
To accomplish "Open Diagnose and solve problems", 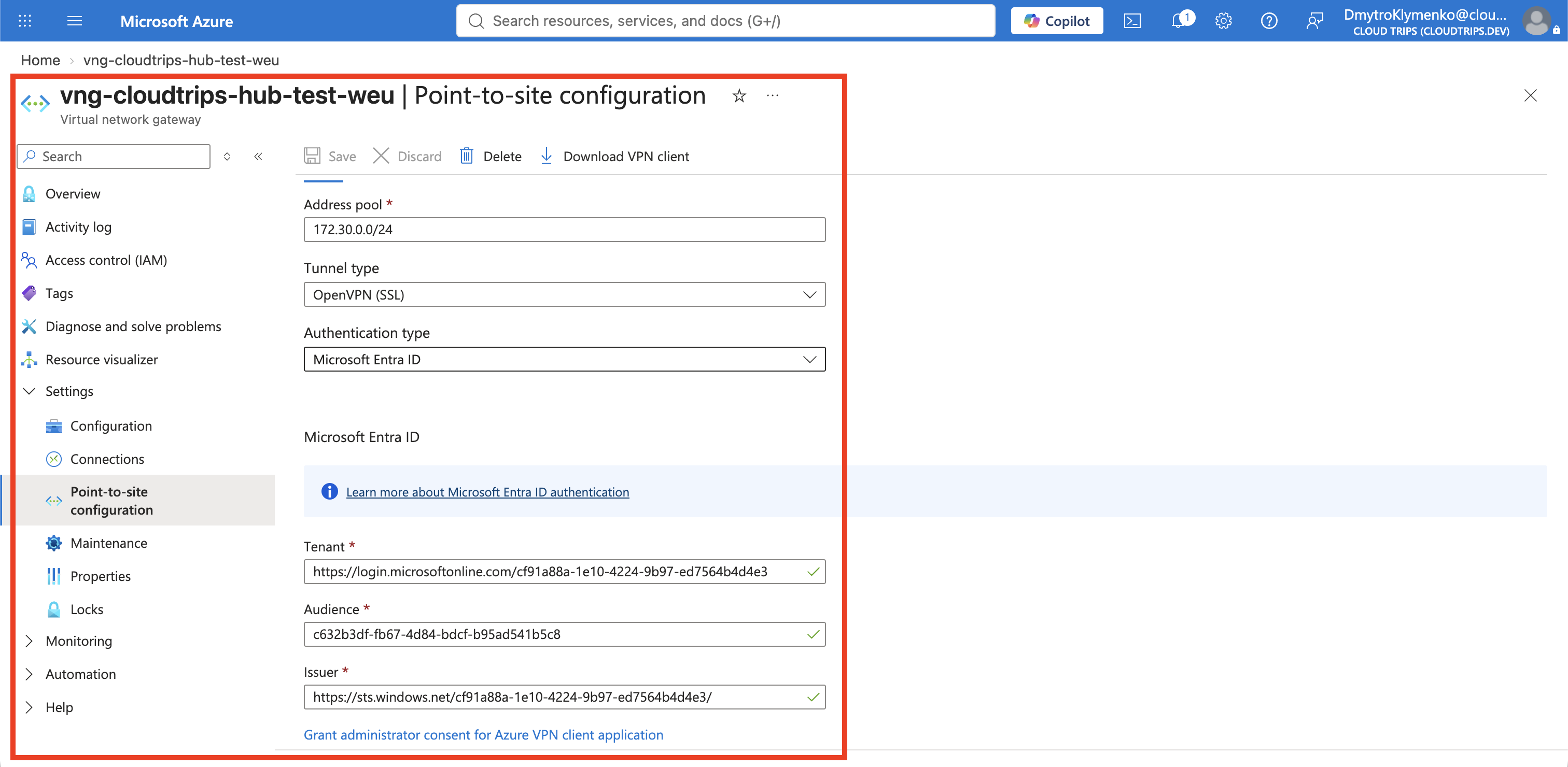I will coord(133,326).
